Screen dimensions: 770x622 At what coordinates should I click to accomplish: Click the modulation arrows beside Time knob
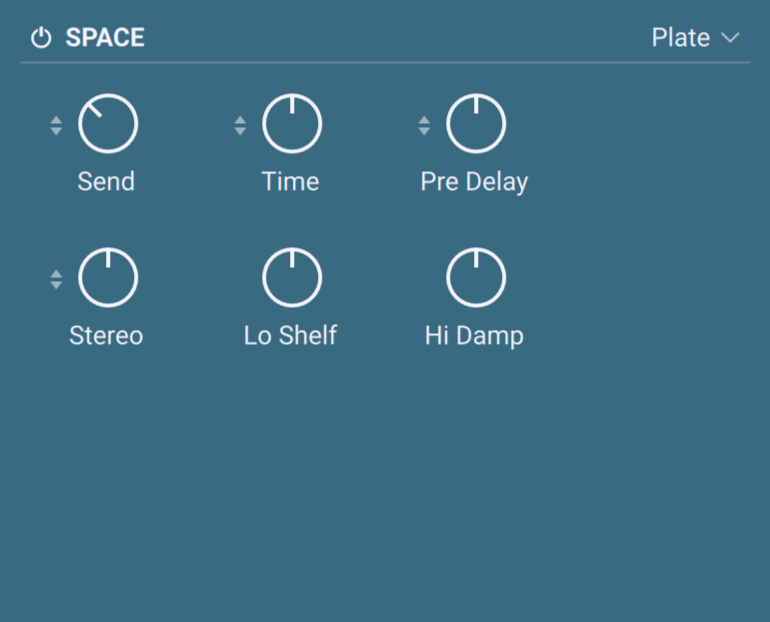pos(240,126)
